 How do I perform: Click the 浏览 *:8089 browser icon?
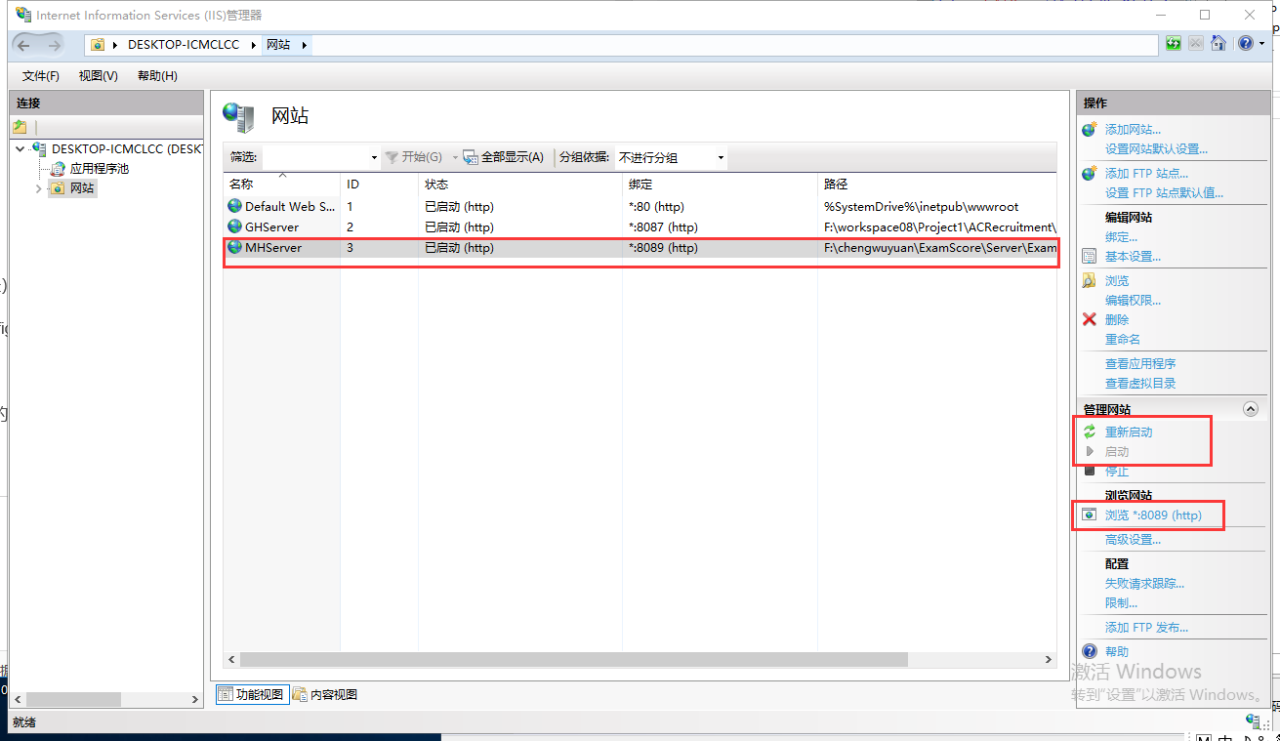click(x=1090, y=515)
